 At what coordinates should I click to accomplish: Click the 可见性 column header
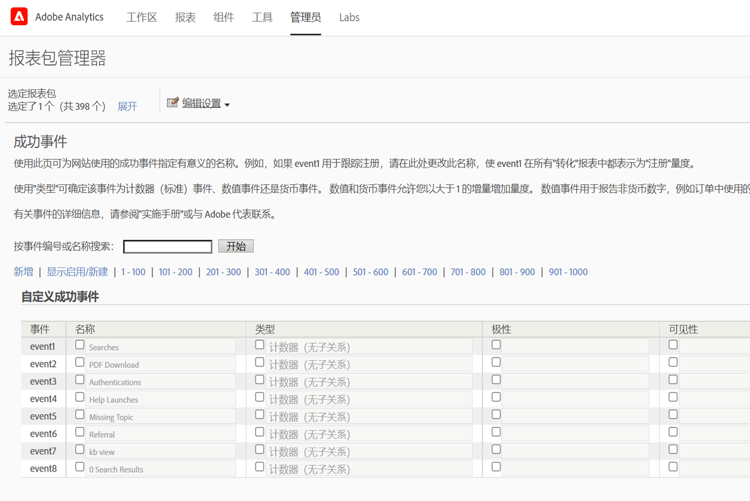pyautogui.click(x=683, y=329)
